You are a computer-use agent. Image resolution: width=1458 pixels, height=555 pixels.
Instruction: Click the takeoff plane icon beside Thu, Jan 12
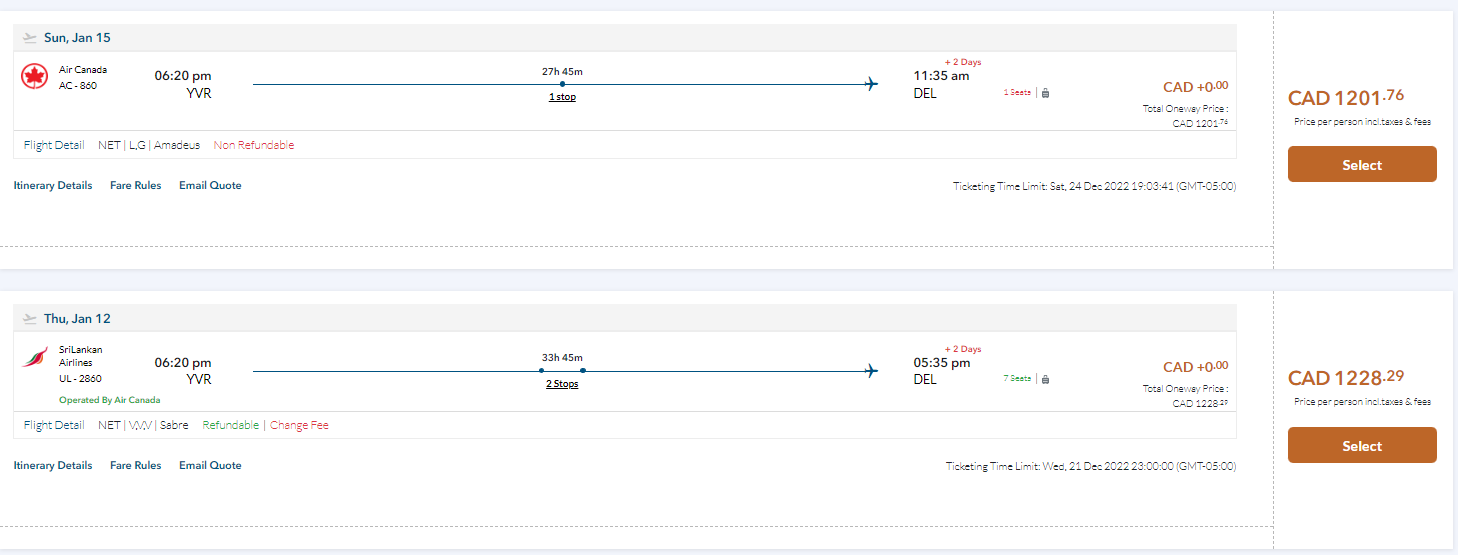(x=30, y=319)
